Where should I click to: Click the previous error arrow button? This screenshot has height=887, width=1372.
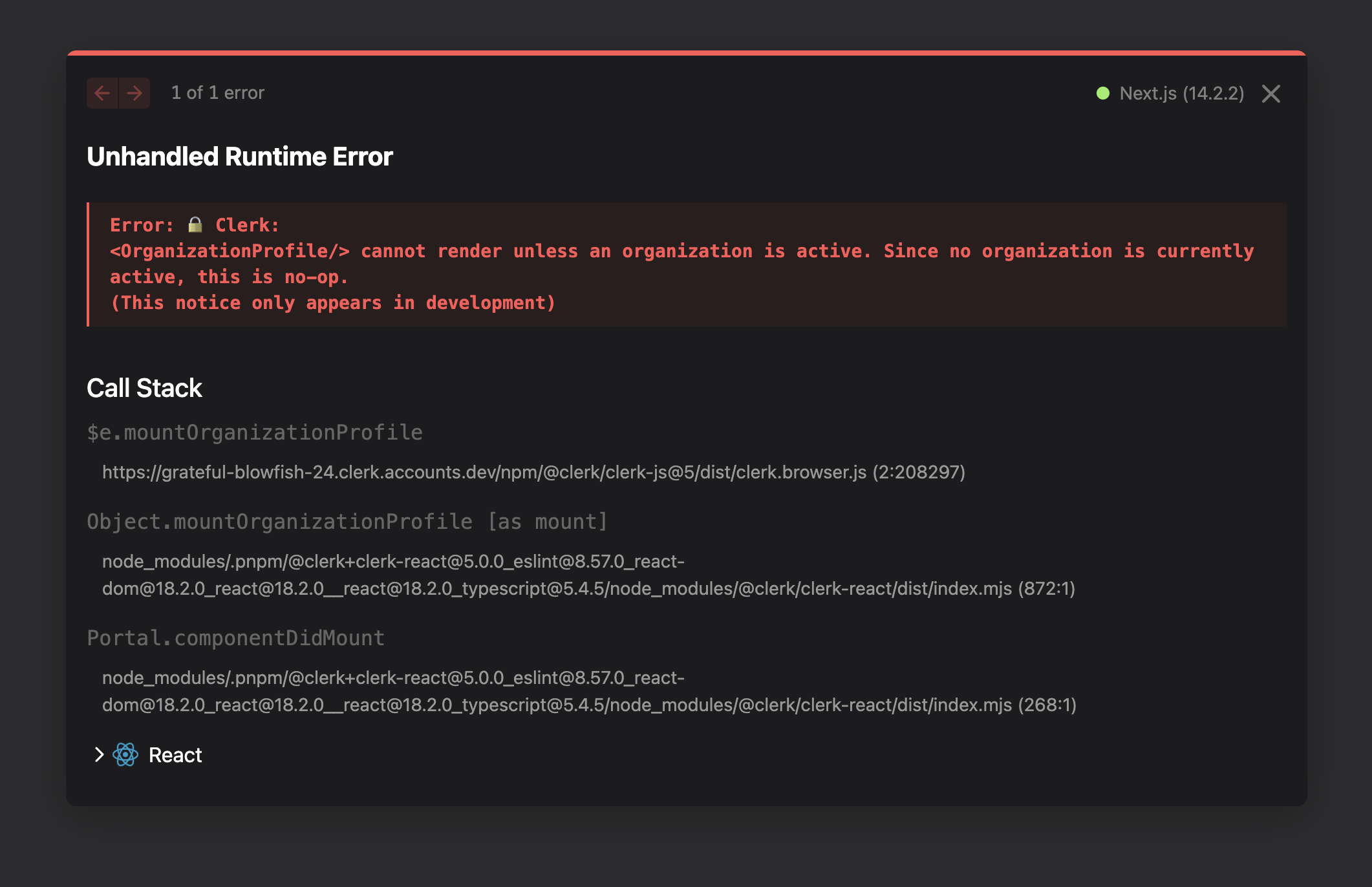coord(102,93)
